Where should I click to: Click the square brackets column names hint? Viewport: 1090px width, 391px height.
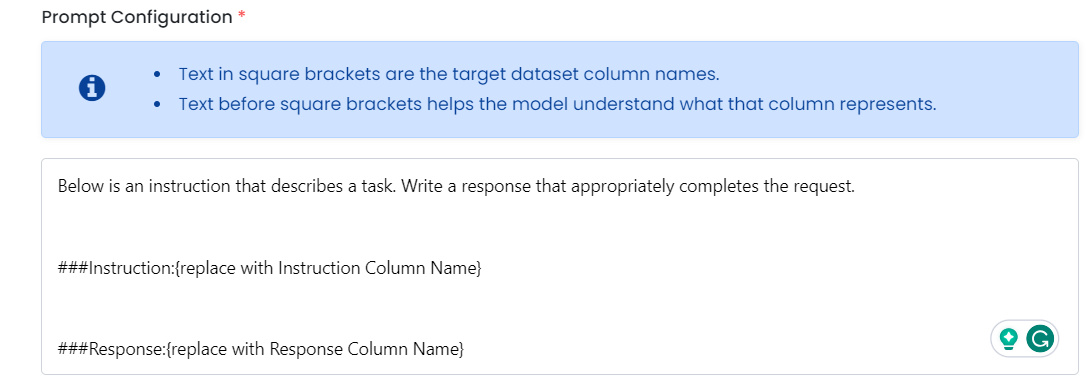(x=448, y=74)
